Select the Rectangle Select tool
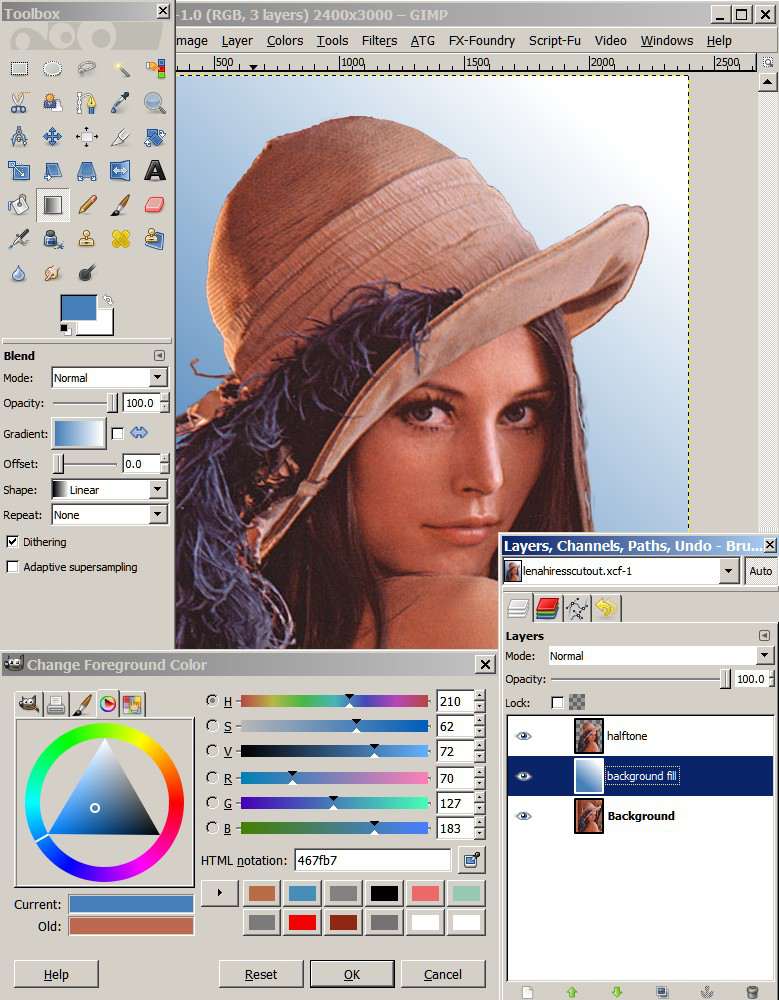Image resolution: width=779 pixels, height=1000 pixels. click(19, 68)
